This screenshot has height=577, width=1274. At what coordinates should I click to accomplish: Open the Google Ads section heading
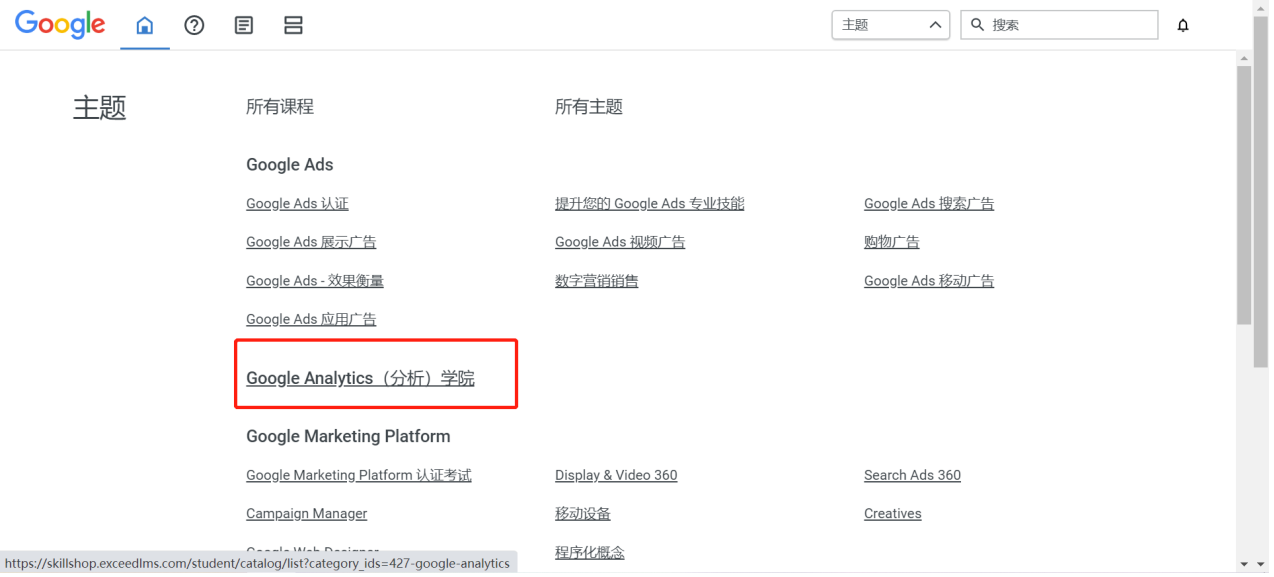pos(290,165)
